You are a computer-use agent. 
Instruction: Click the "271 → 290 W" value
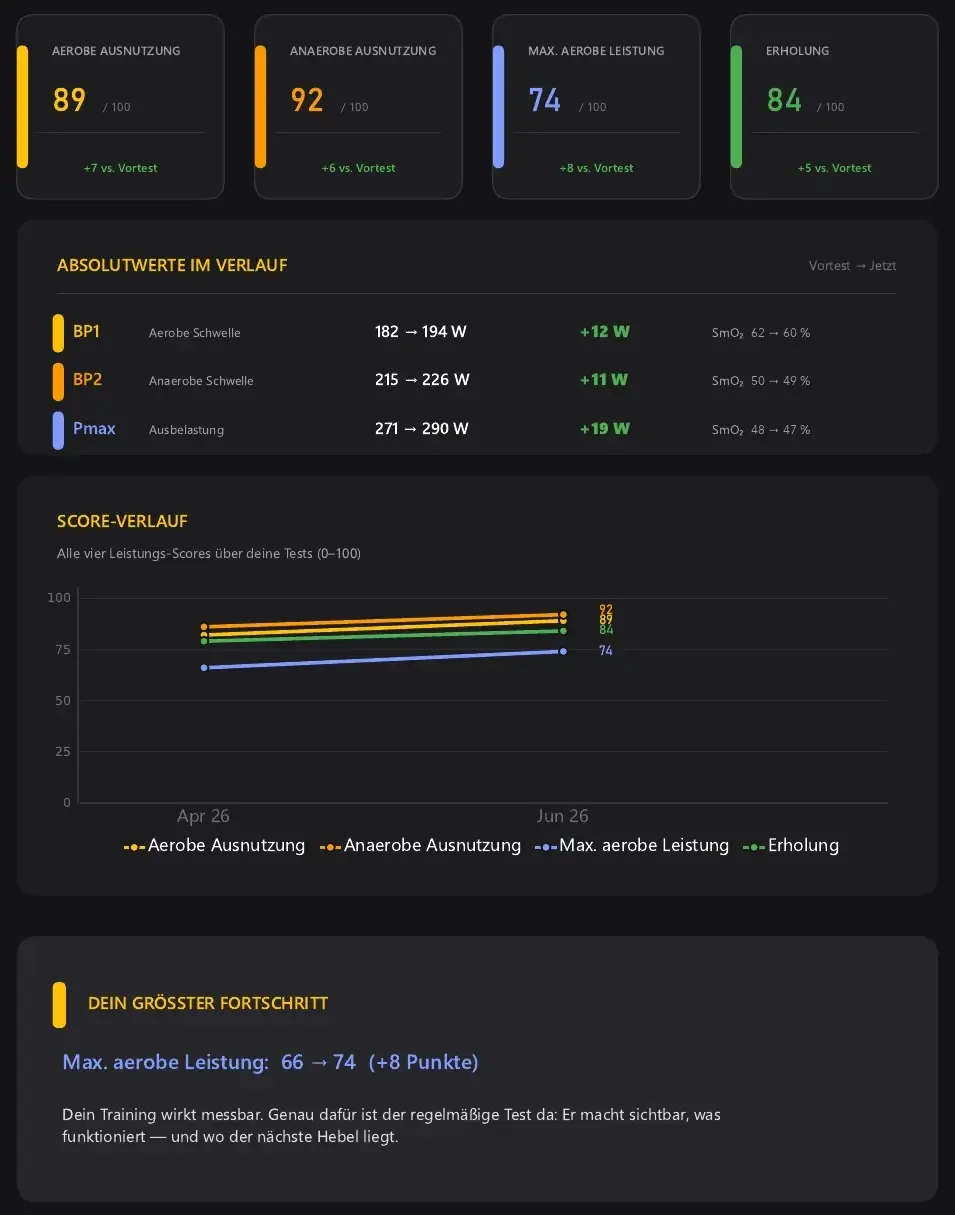tap(421, 429)
